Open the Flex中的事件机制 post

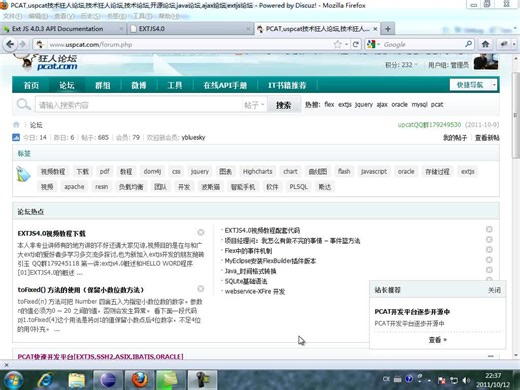(x=248, y=251)
